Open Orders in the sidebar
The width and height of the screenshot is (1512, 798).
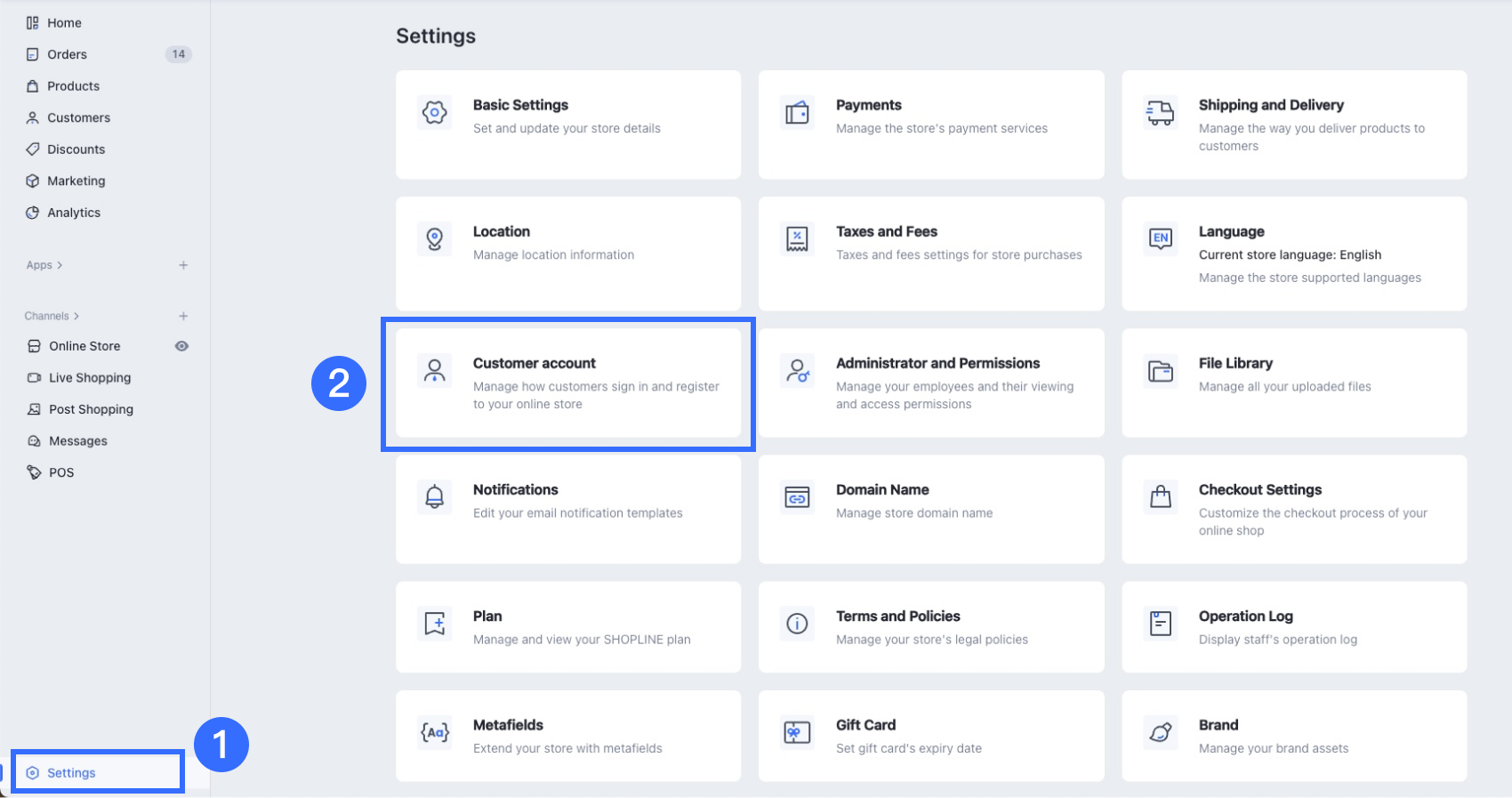tap(68, 54)
